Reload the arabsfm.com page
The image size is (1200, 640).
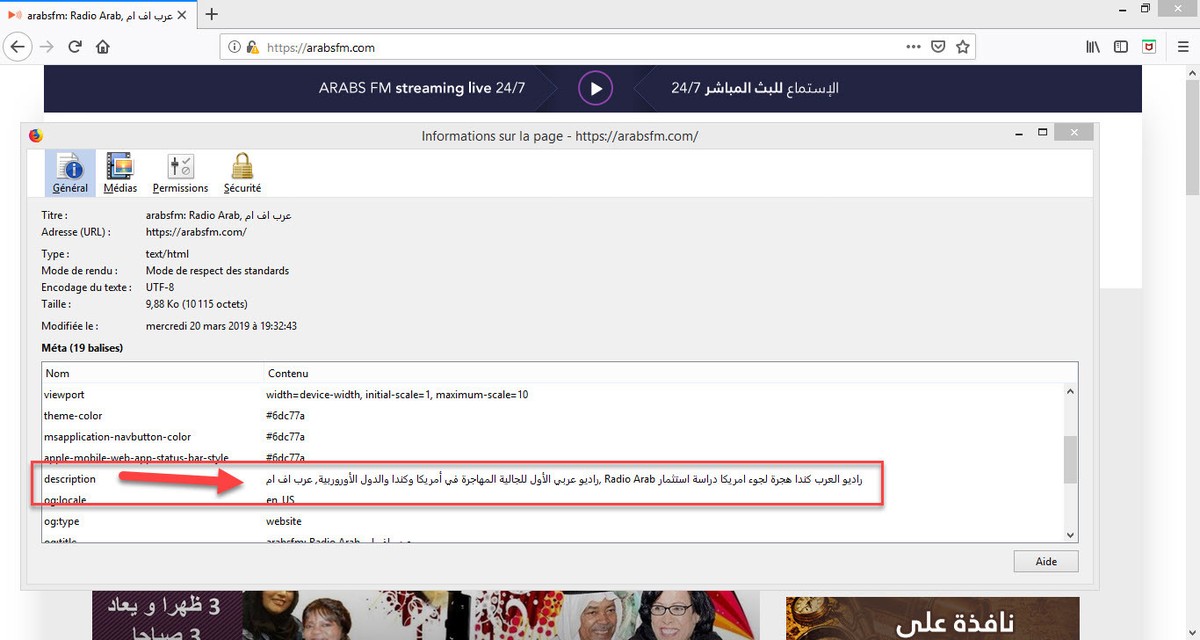tap(75, 46)
